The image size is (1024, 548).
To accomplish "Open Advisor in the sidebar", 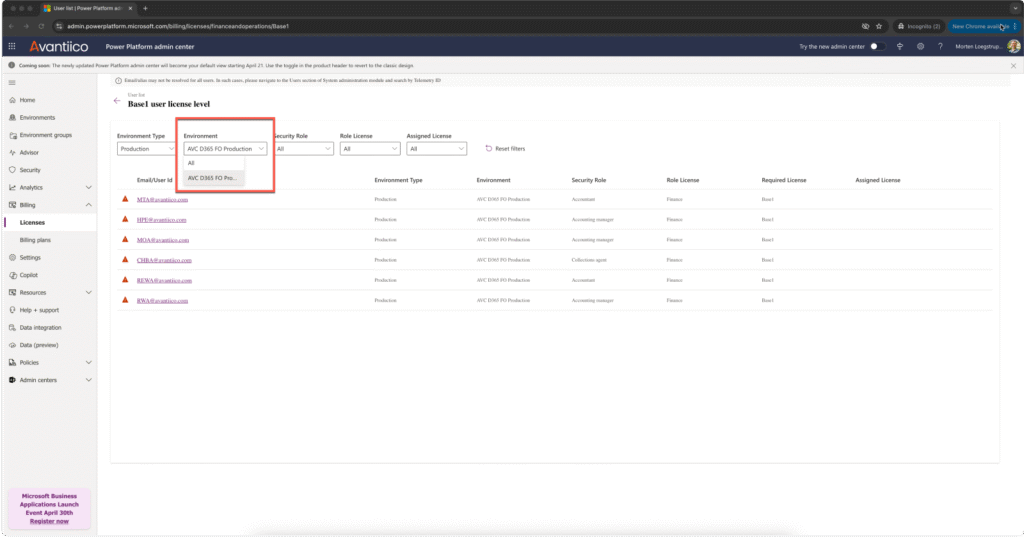I will point(29,153).
